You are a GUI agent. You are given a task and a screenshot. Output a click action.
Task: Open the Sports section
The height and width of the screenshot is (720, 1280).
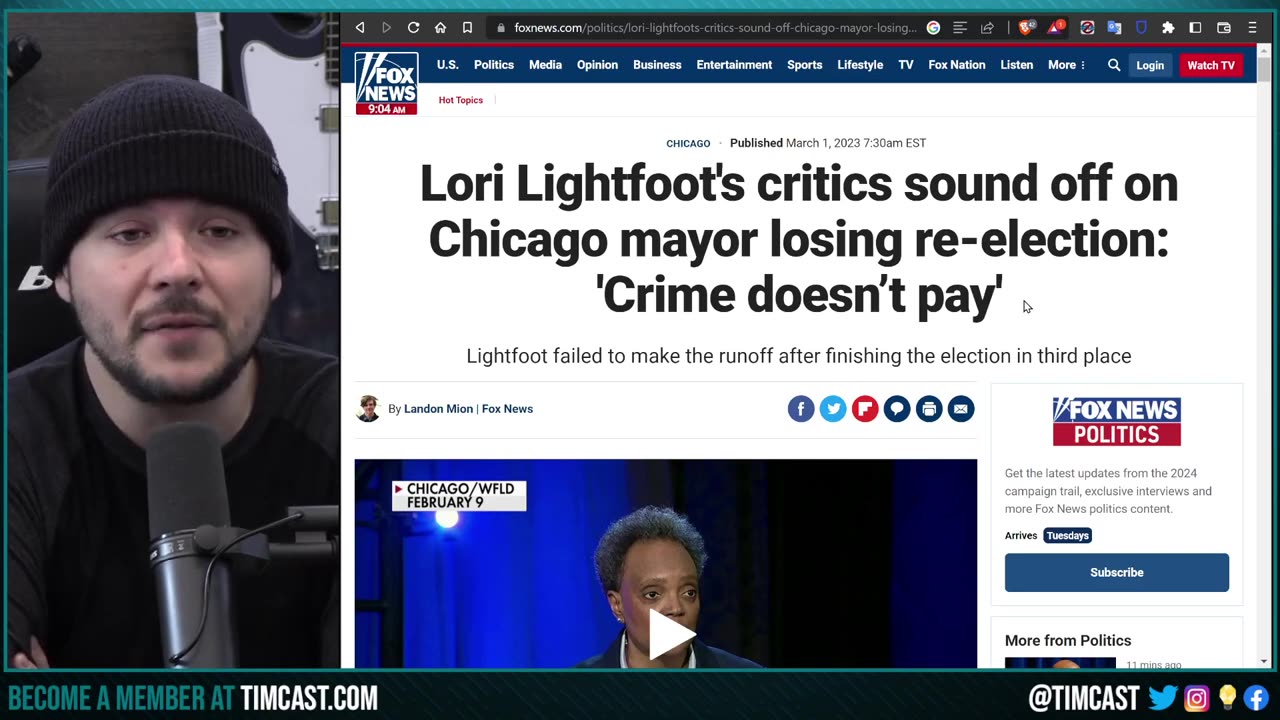point(804,65)
